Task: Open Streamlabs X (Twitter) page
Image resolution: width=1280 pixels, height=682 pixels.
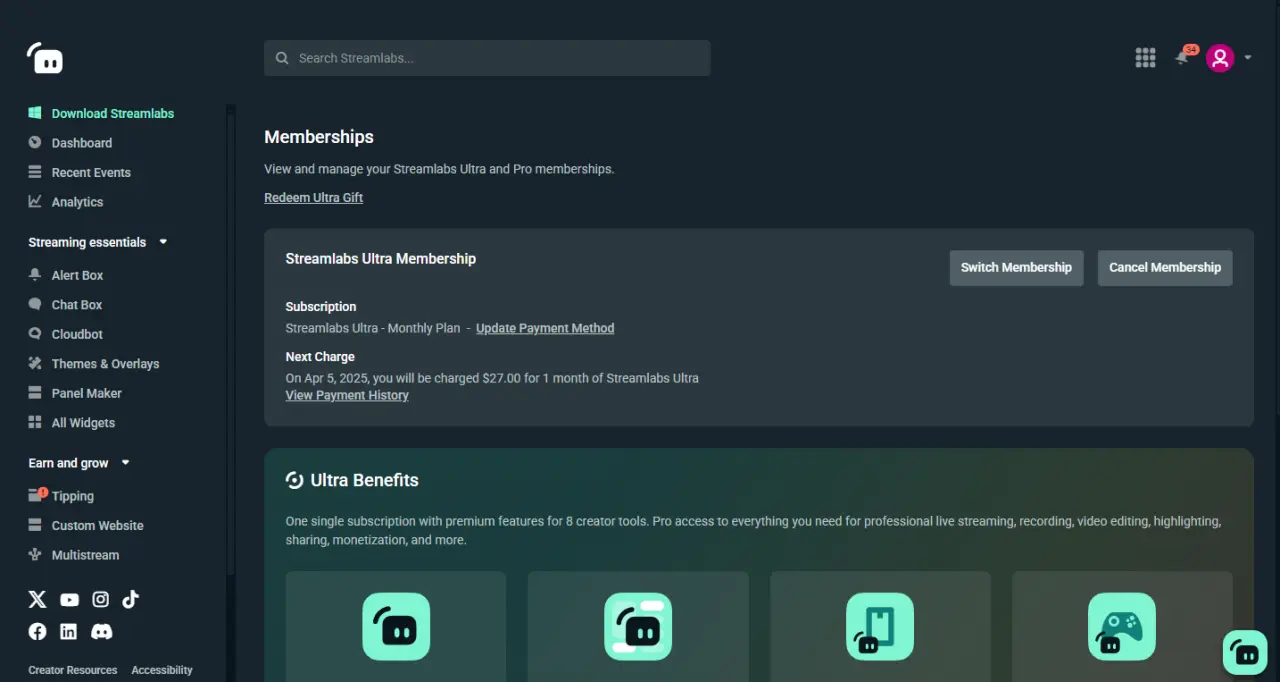Action: click(37, 599)
